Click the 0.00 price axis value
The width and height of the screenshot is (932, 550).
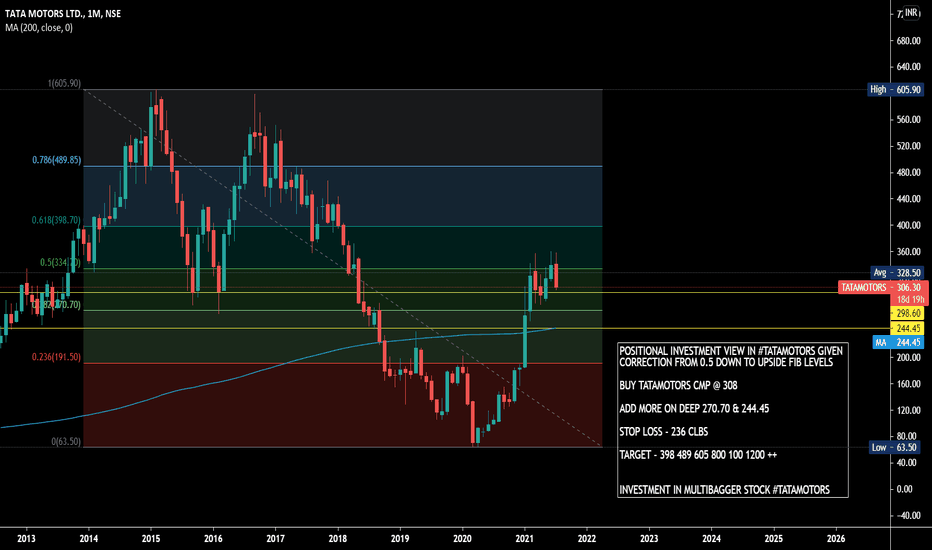tap(904, 489)
